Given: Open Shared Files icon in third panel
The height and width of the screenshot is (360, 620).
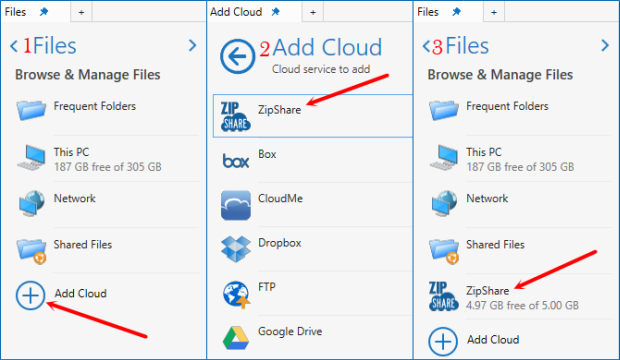Looking at the screenshot, I should tap(444, 251).
